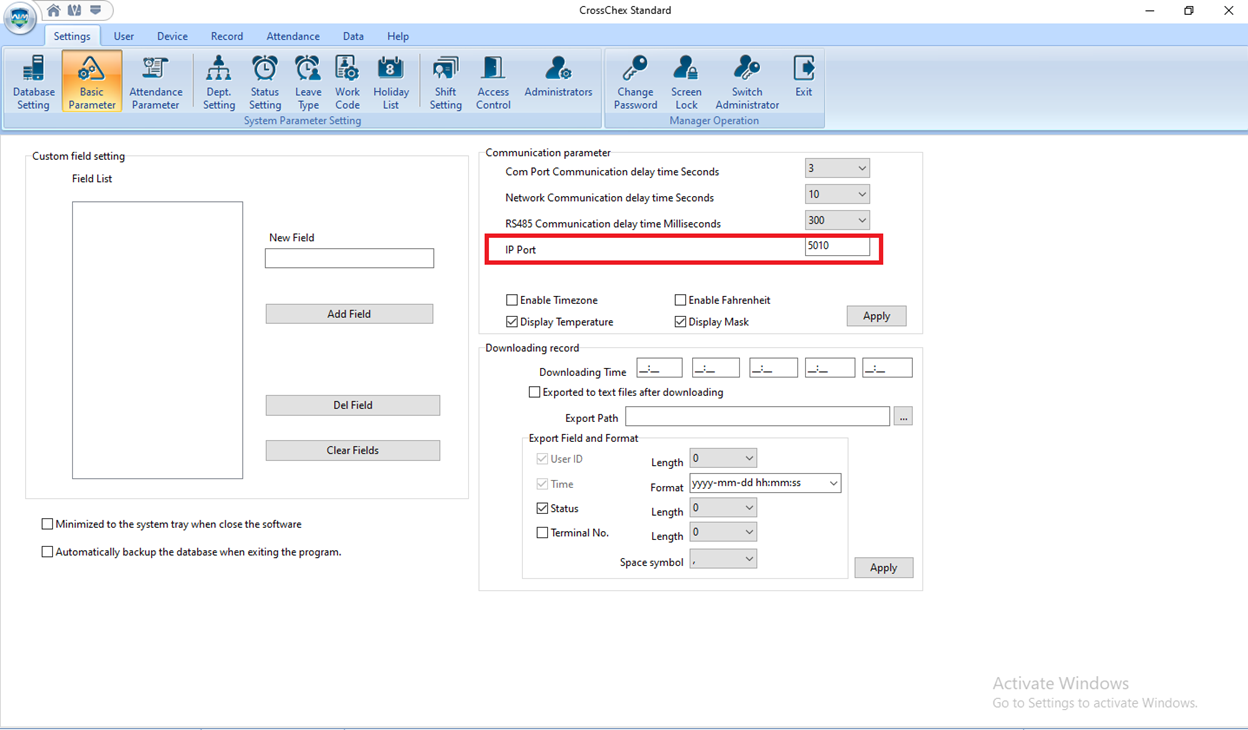1248x730 pixels.
Task: Click the Field List box
Action: pos(157,340)
